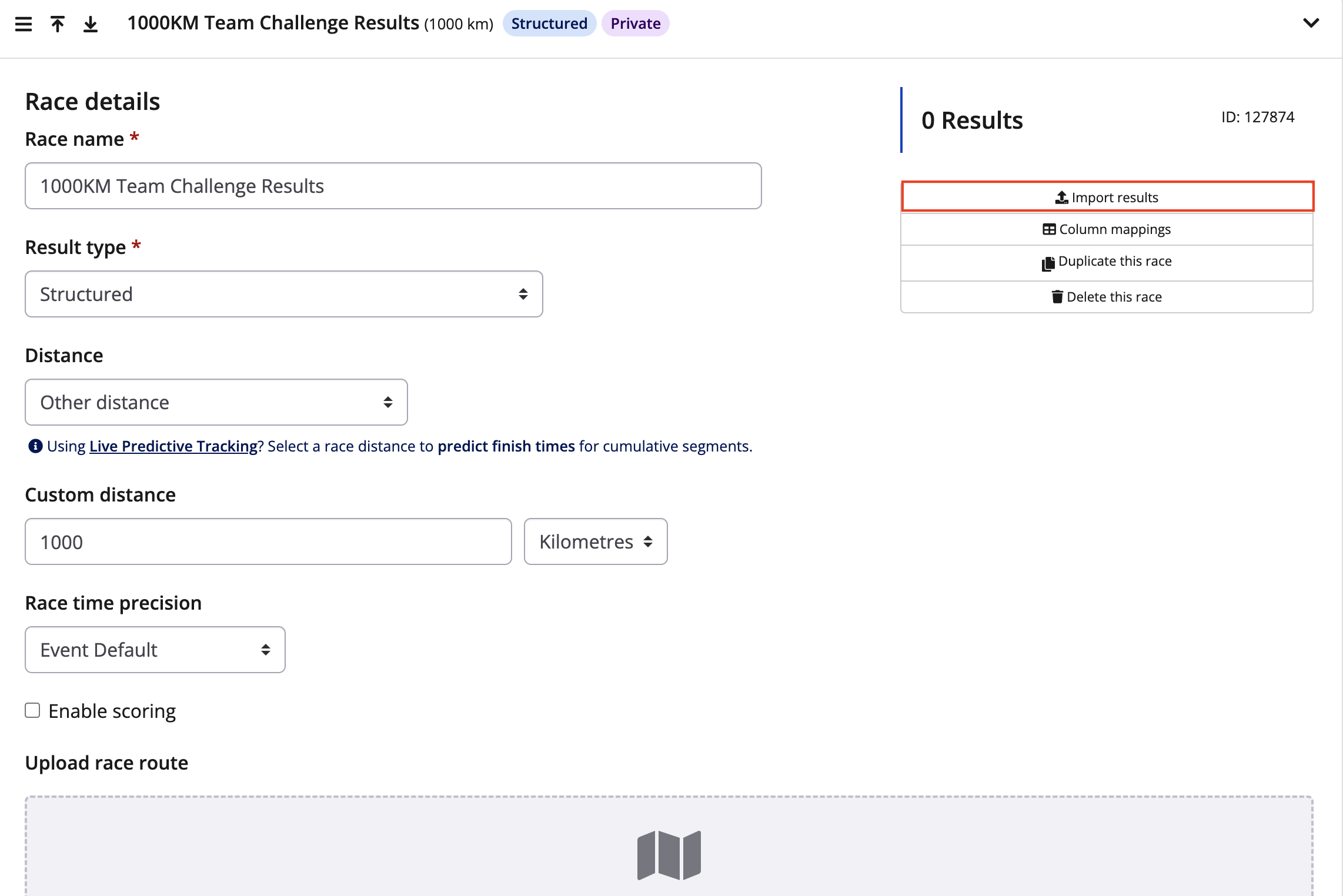The width and height of the screenshot is (1343, 896).
Task: Click the hamburger menu icon
Action: (x=24, y=24)
